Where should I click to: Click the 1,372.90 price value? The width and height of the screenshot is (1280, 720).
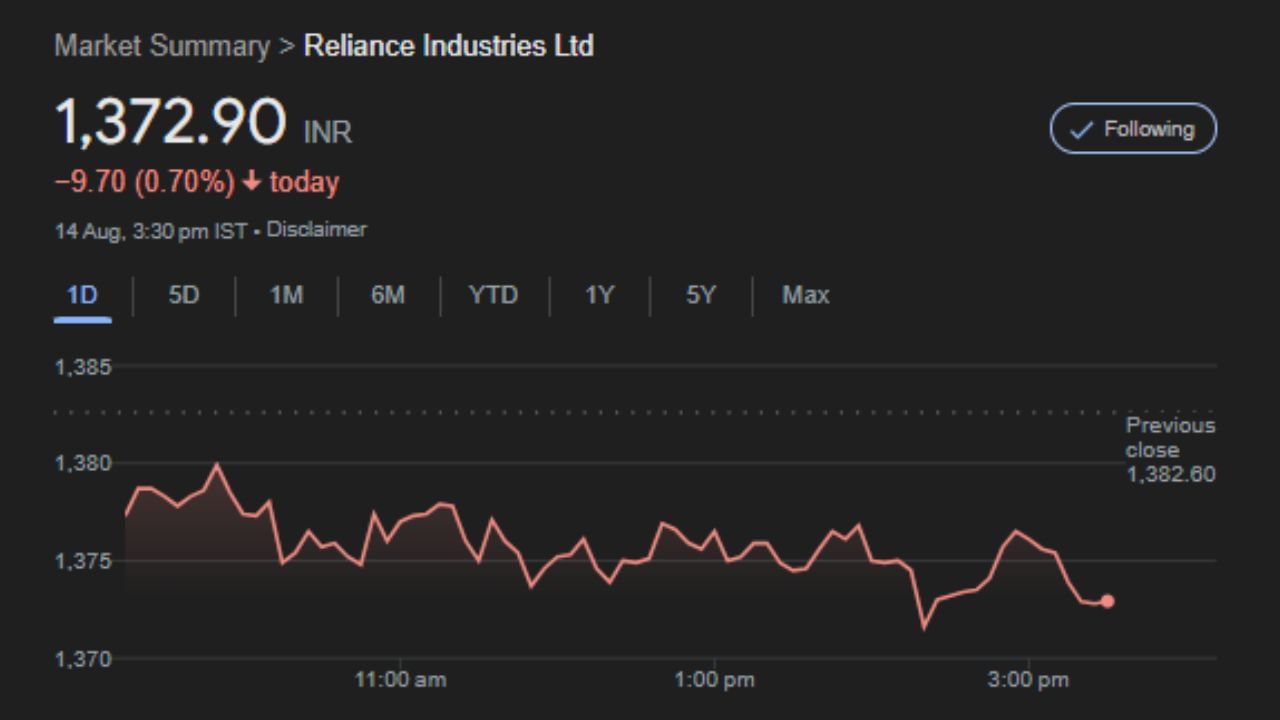pyautogui.click(x=170, y=123)
